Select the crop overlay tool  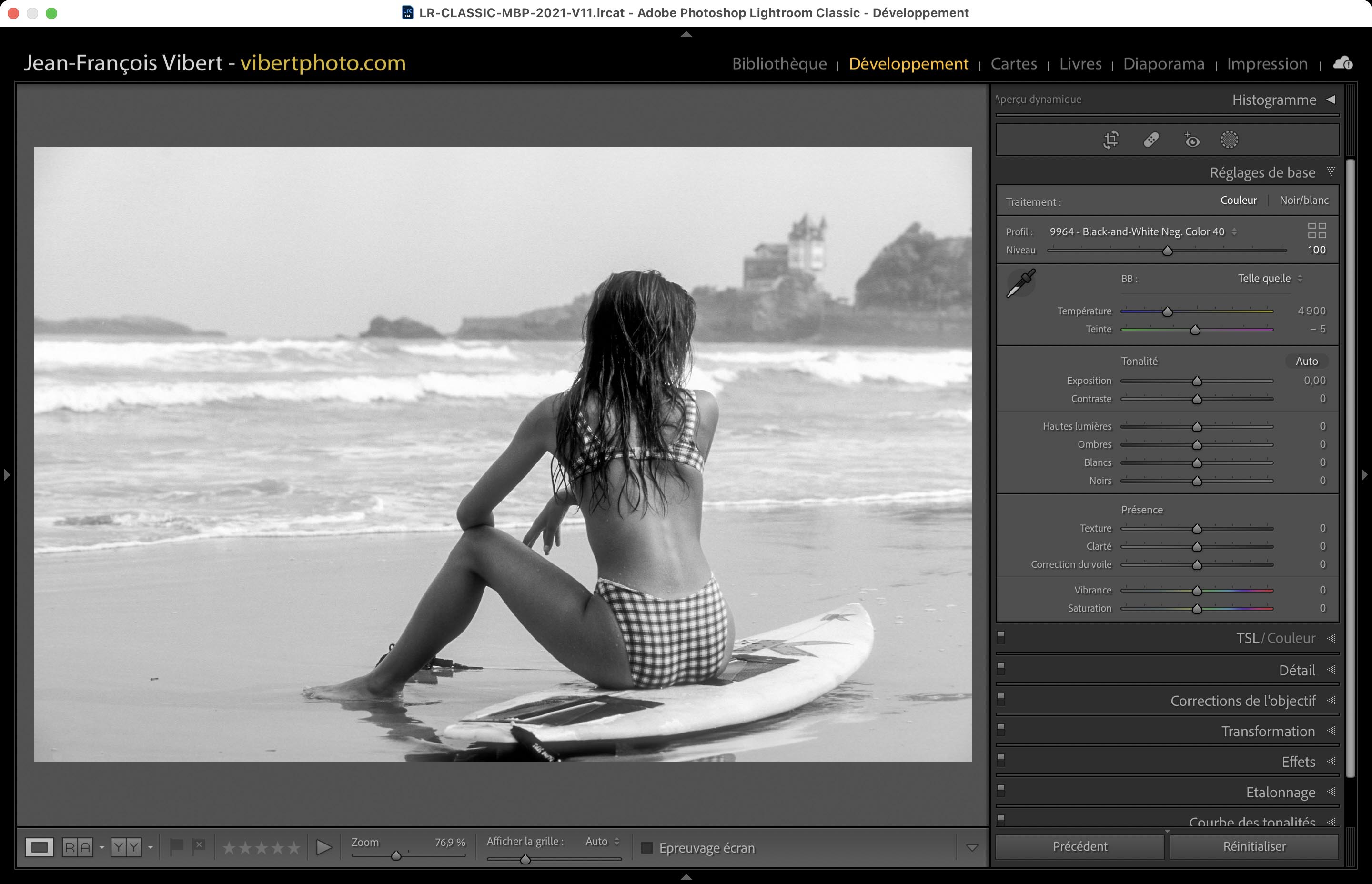pyautogui.click(x=1111, y=140)
